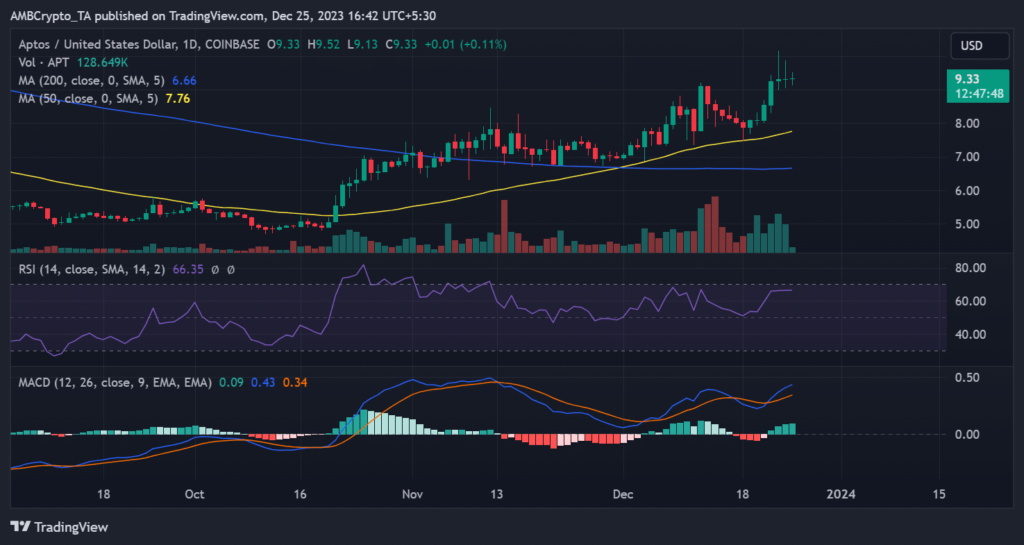
Task: Click the Dec label on time axis
Action: tap(623, 494)
